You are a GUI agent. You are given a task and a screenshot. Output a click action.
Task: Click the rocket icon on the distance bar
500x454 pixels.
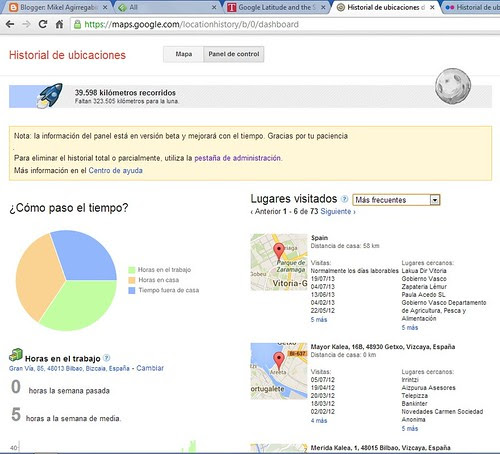point(50,95)
